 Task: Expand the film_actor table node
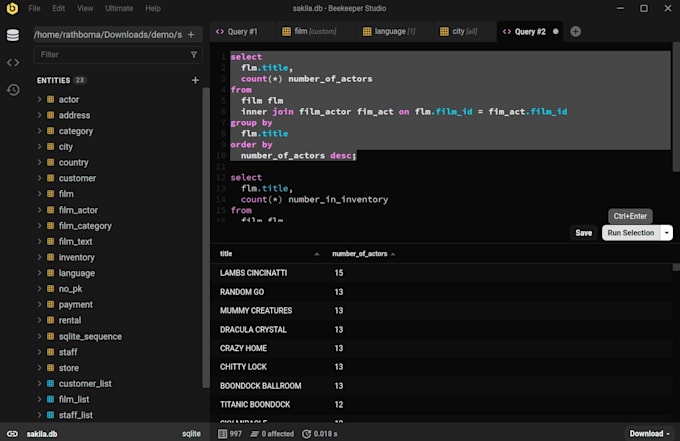pos(39,210)
